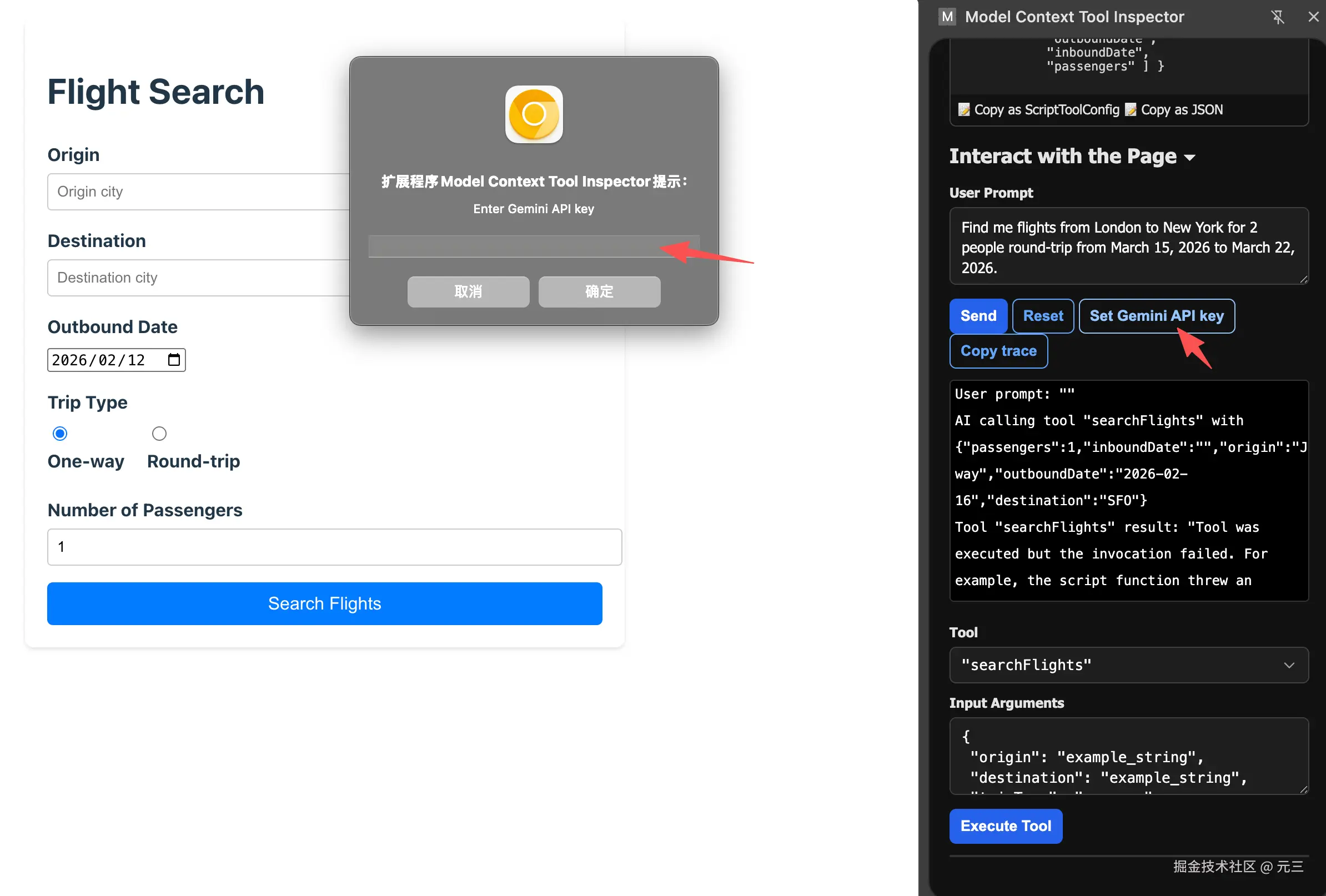
Task: Click the Reset button
Action: coord(1042,316)
